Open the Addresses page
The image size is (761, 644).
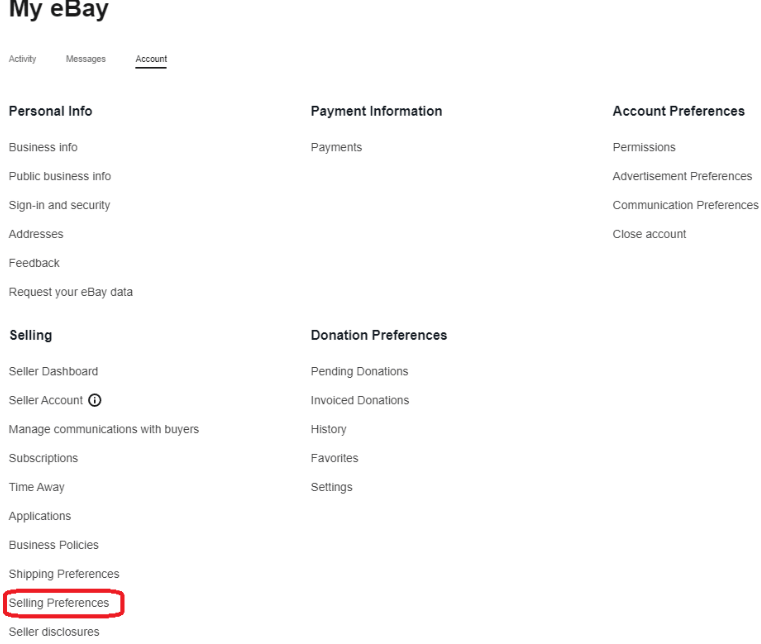pos(36,234)
